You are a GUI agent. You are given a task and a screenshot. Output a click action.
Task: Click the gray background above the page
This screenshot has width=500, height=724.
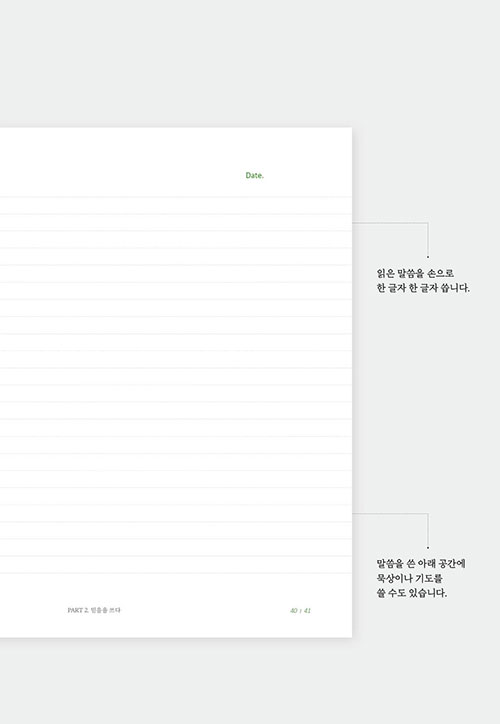(250, 63)
